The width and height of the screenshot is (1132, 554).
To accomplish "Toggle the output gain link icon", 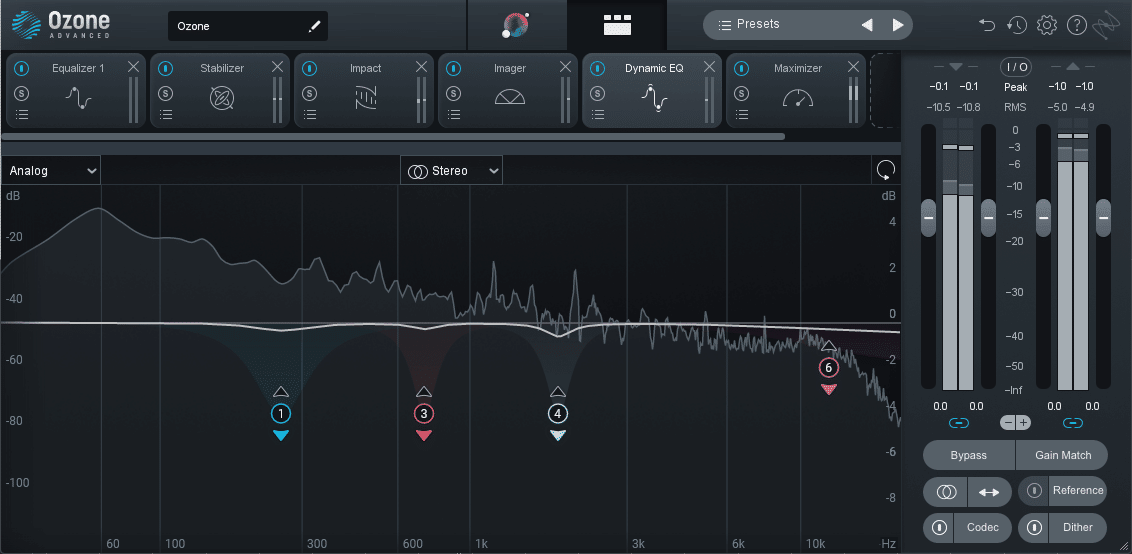I will pos(1073,423).
